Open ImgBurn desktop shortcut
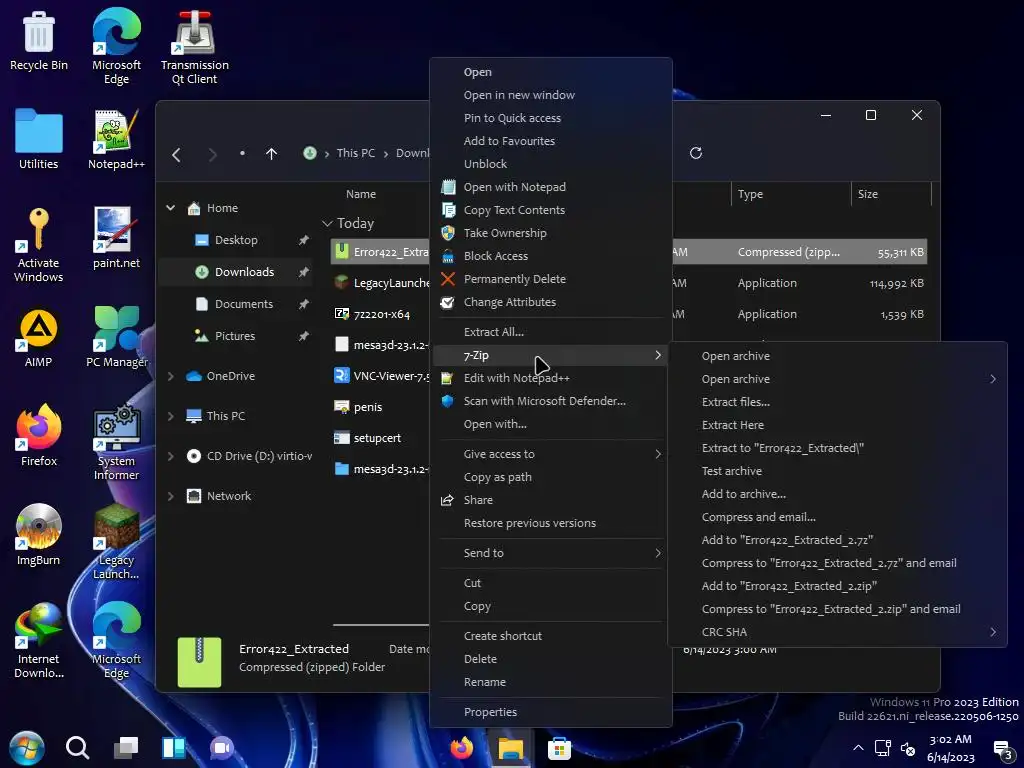 coord(39,536)
